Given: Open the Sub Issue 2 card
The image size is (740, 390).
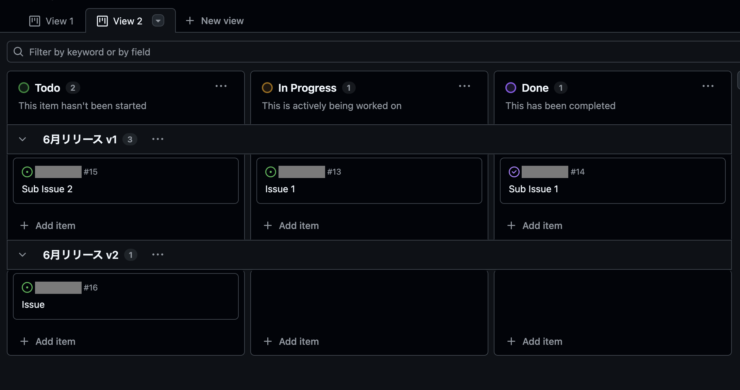Looking at the screenshot, I should coord(126,181).
